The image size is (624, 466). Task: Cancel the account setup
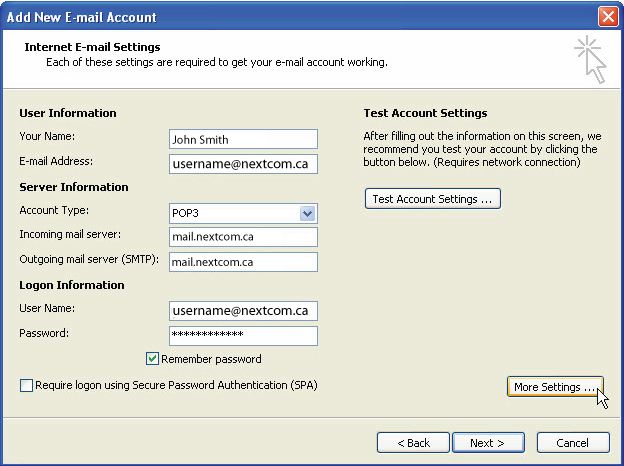pos(572,442)
